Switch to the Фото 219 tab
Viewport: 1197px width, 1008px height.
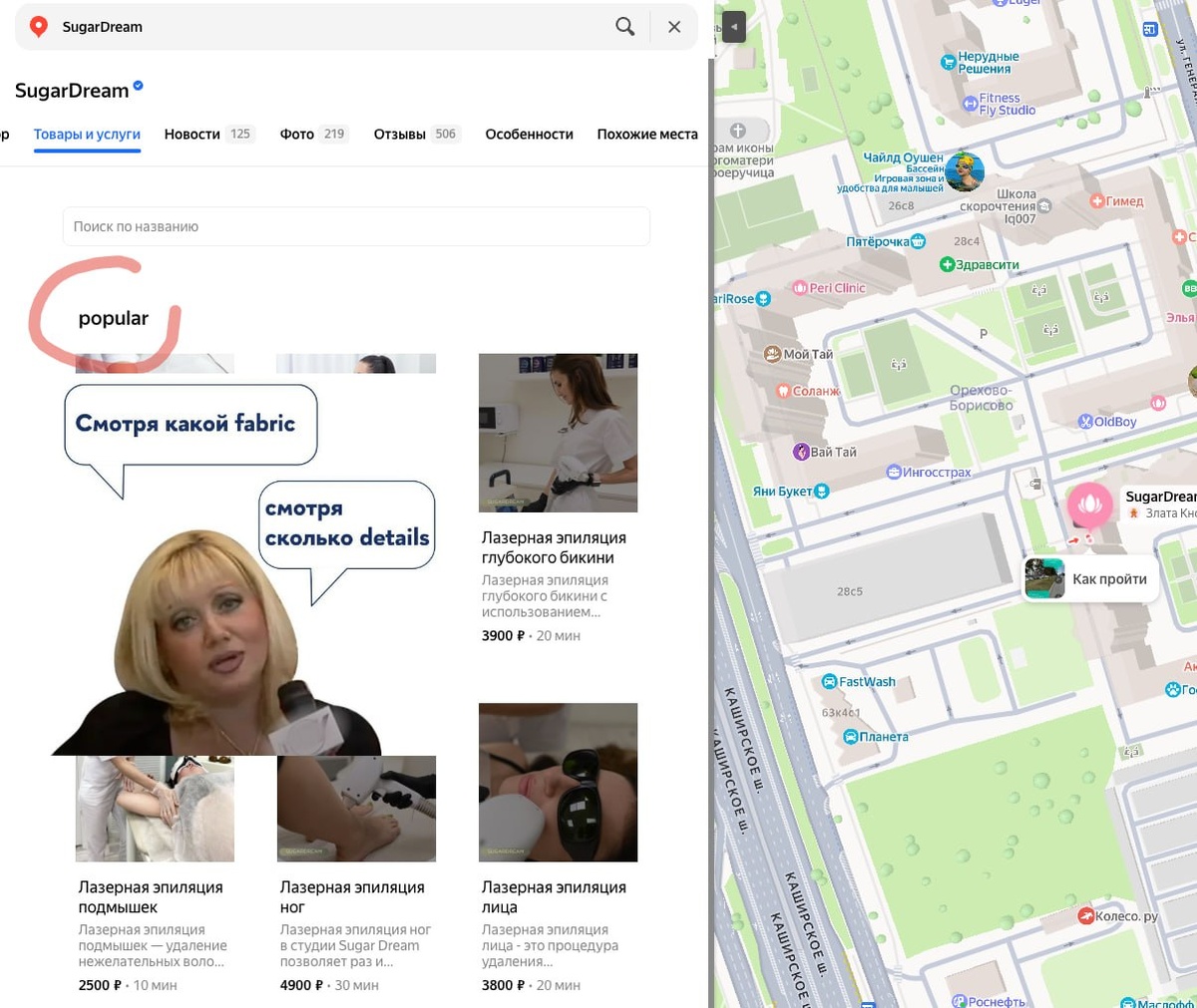pos(314,134)
